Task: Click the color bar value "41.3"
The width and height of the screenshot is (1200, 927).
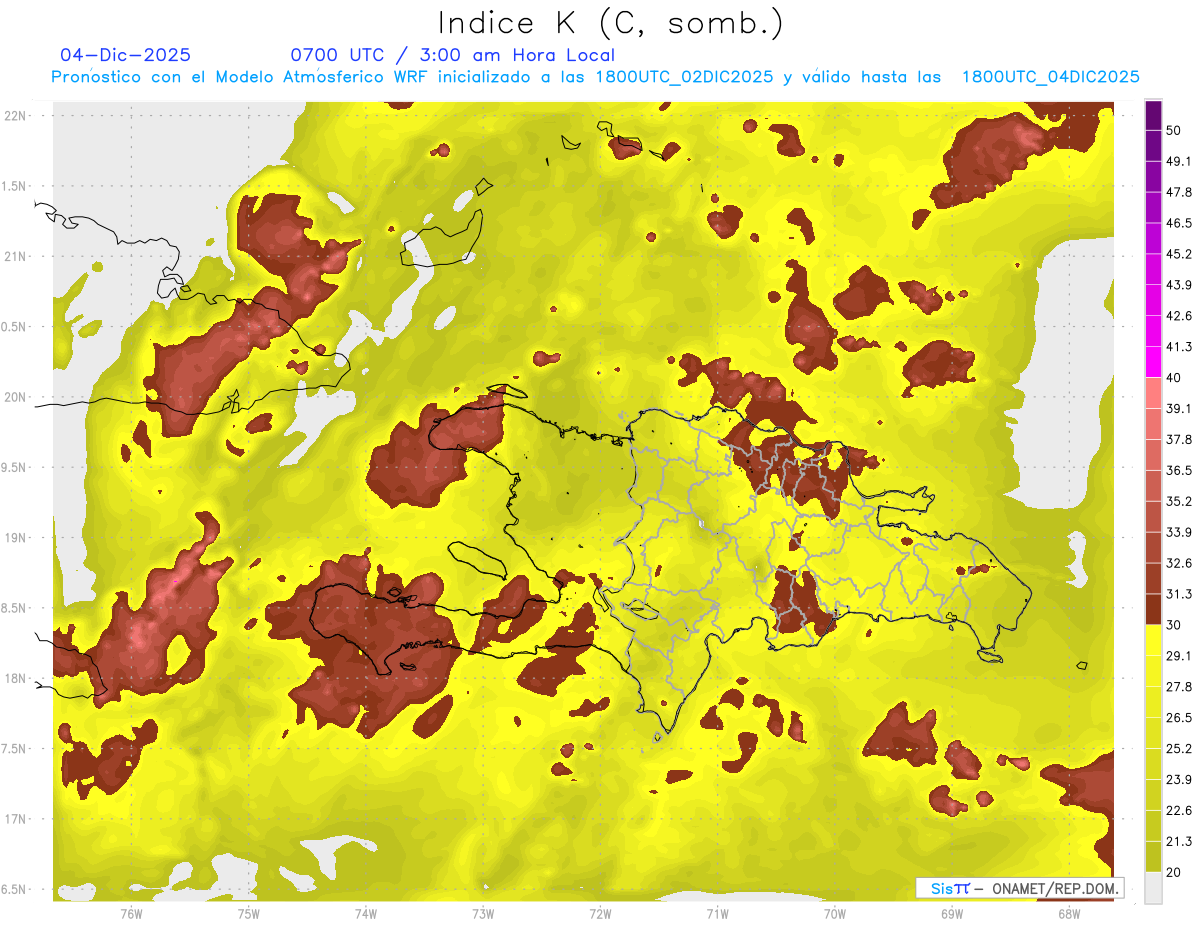Action: pyautogui.click(x=1179, y=347)
